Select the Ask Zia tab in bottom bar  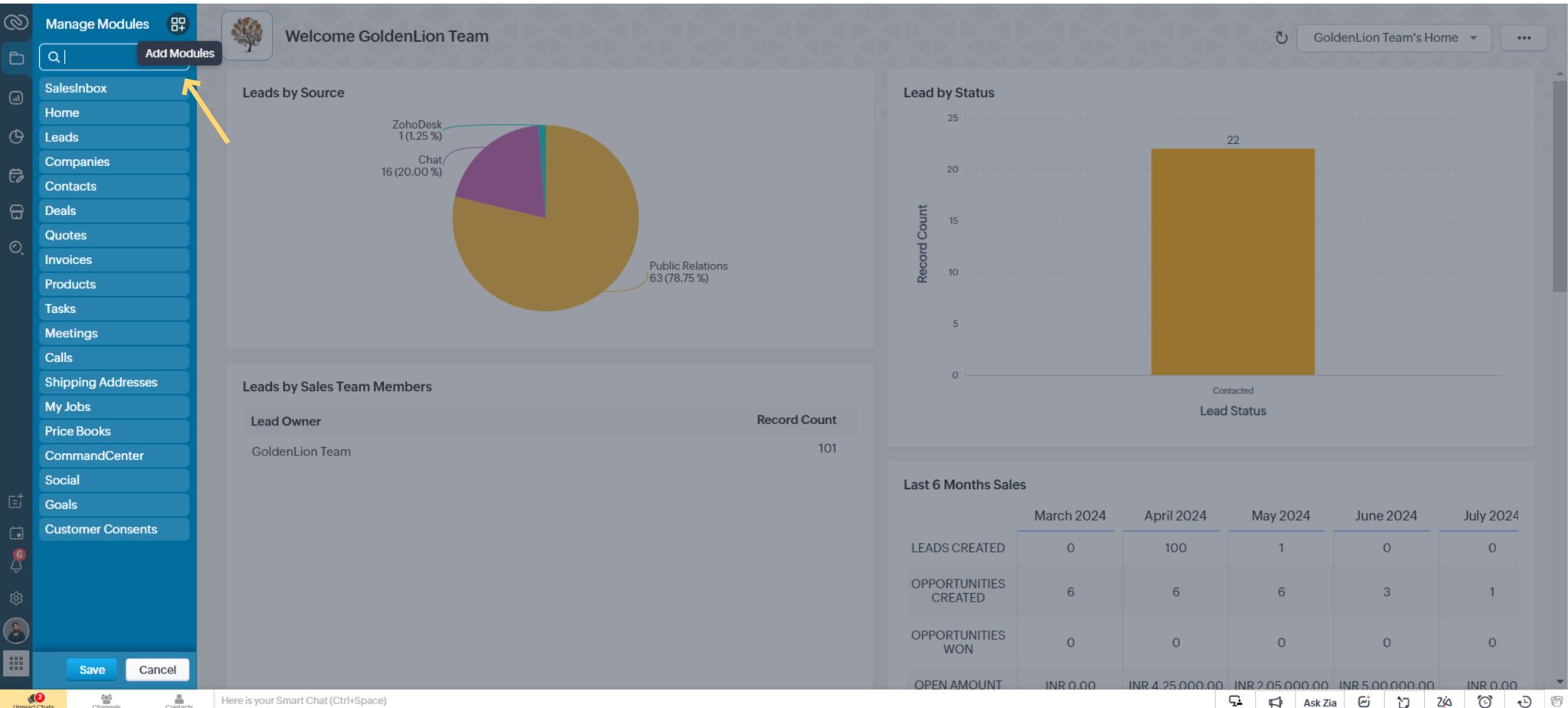pyautogui.click(x=1319, y=702)
